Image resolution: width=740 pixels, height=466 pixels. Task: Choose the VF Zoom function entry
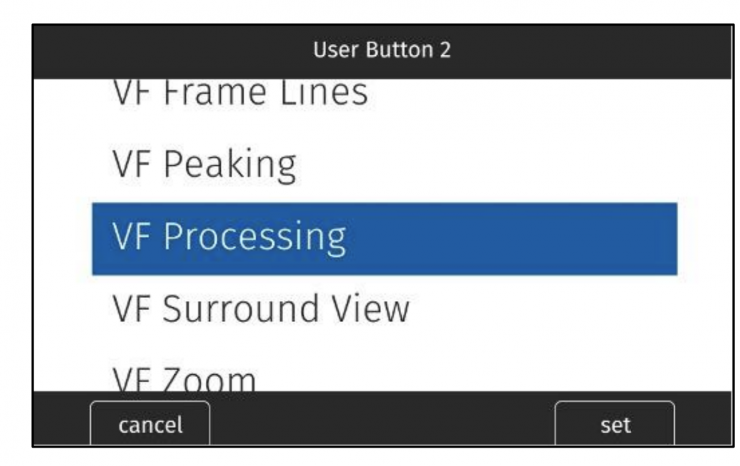(183, 379)
